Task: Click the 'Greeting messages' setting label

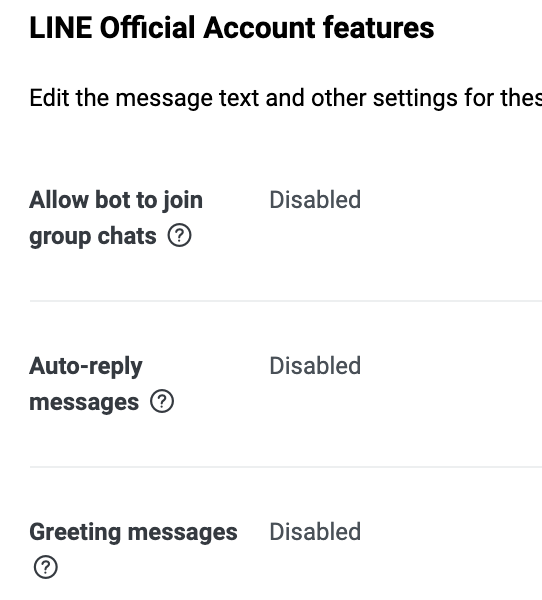Action: pyautogui.click(x=134, y=532)
